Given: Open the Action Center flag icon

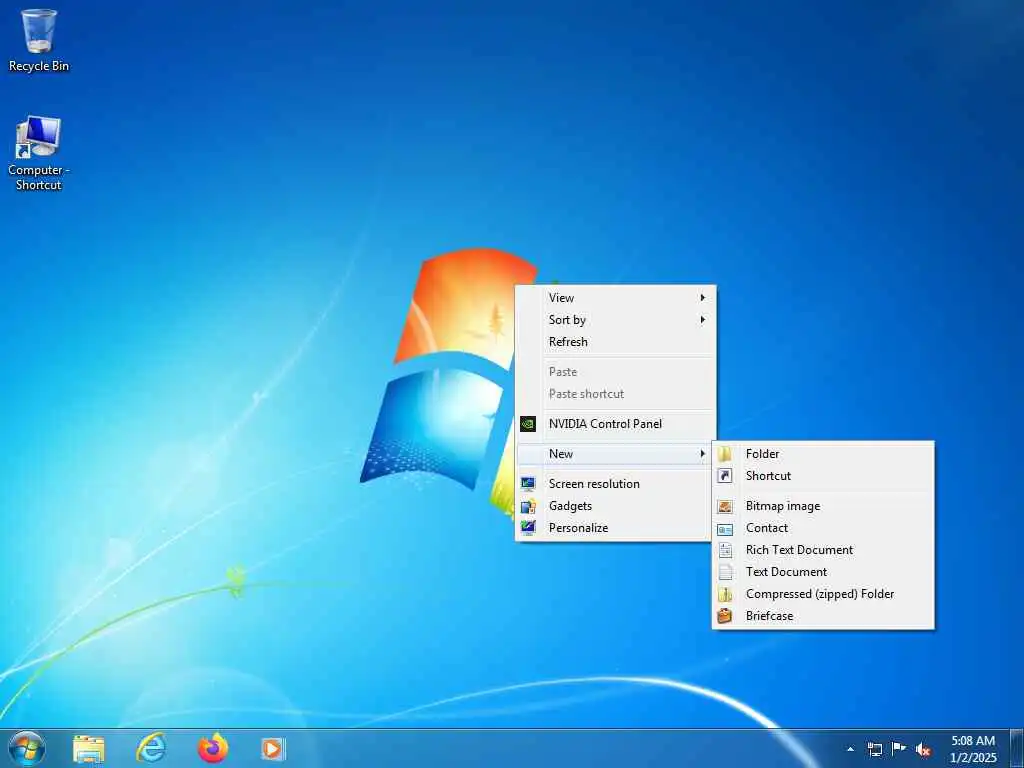Looking at the screenshot, I should [899, 749].
